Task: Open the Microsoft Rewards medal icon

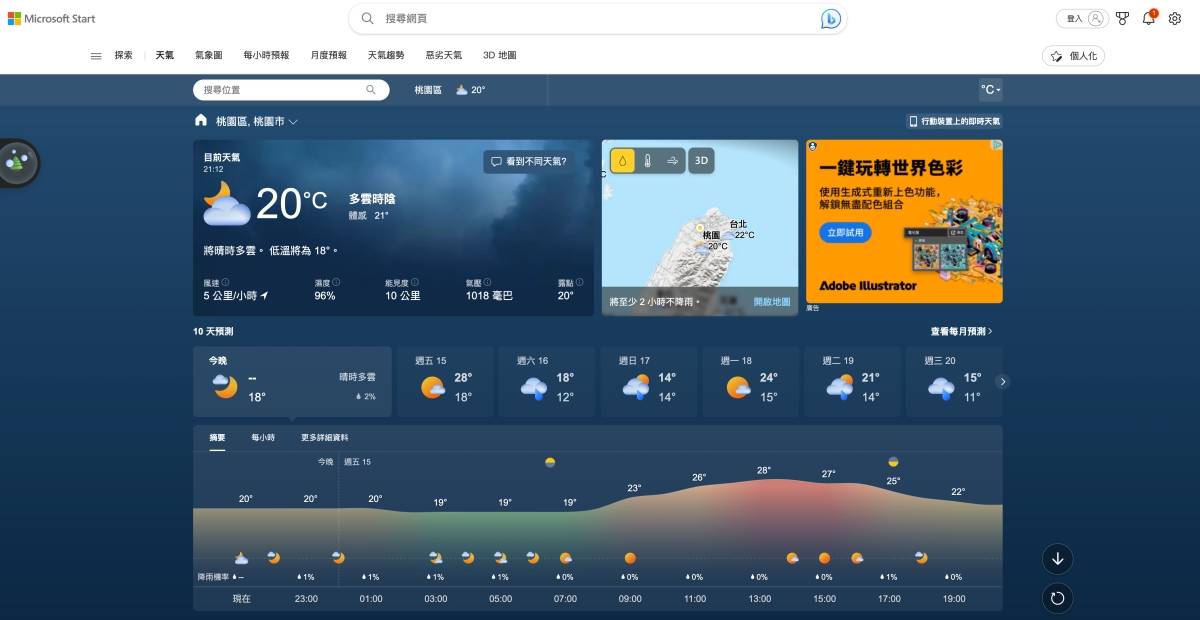Action: point(1122,17)
